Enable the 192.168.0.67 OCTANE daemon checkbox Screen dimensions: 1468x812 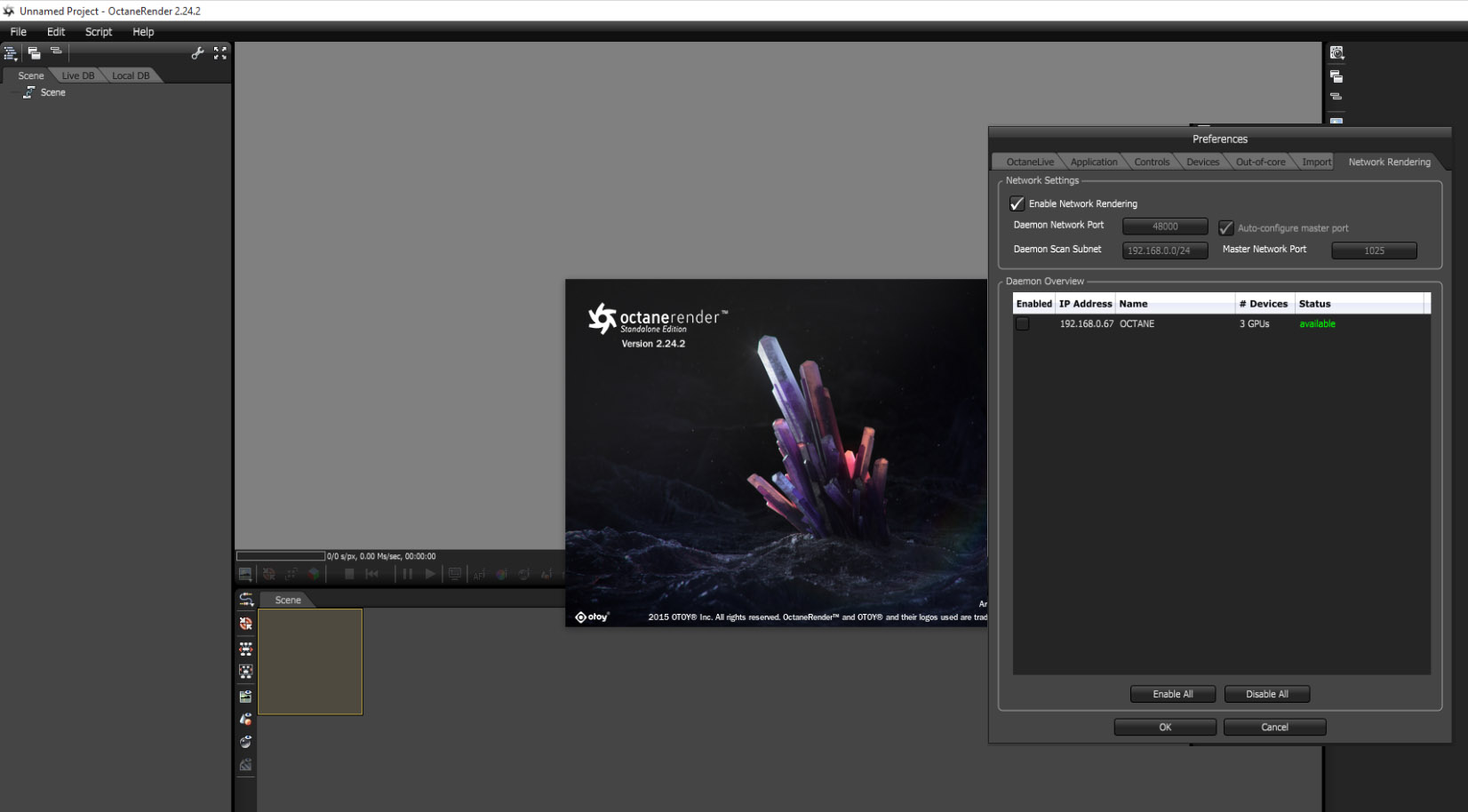(x=1023, y=324)
